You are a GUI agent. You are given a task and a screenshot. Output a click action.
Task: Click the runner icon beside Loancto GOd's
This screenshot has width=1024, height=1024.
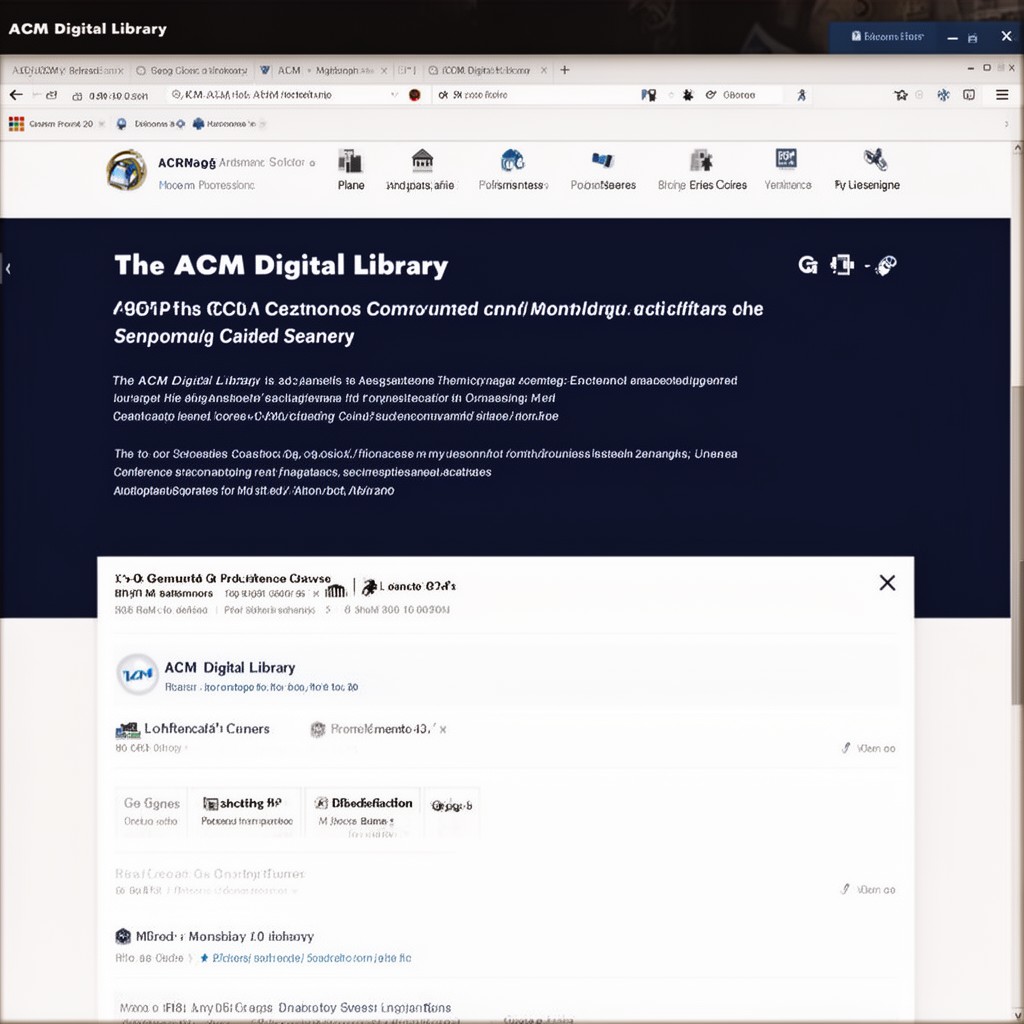[x=370, y=587]
